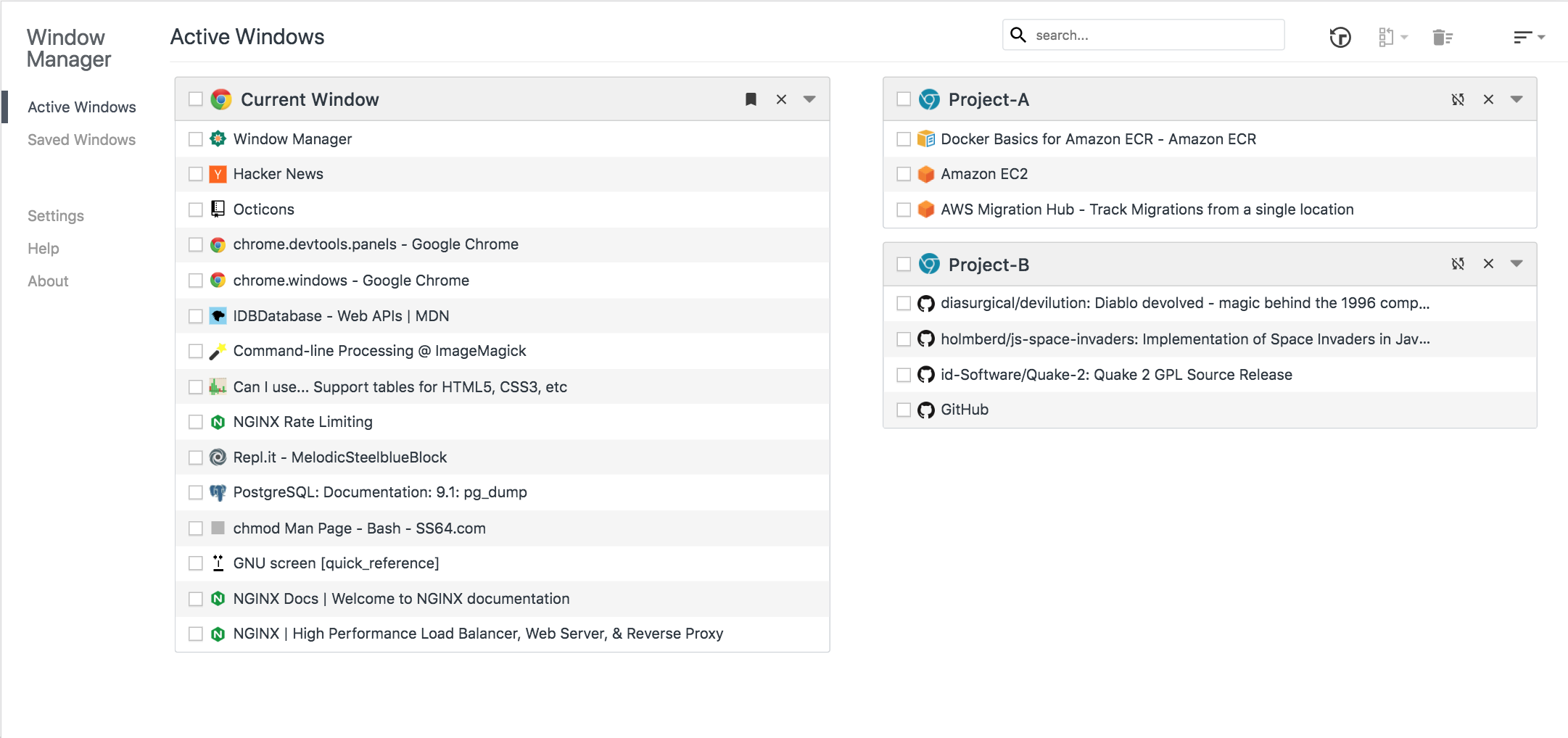Click the Docker Basics Amazon ECR favicon
Screen dimensions: 1568x738
pyautogui.click(x=926, y=138)
